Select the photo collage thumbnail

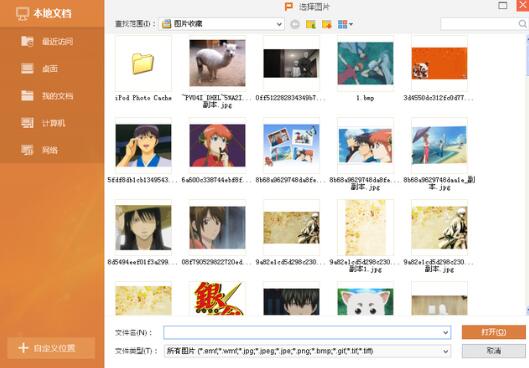point(291,145)
